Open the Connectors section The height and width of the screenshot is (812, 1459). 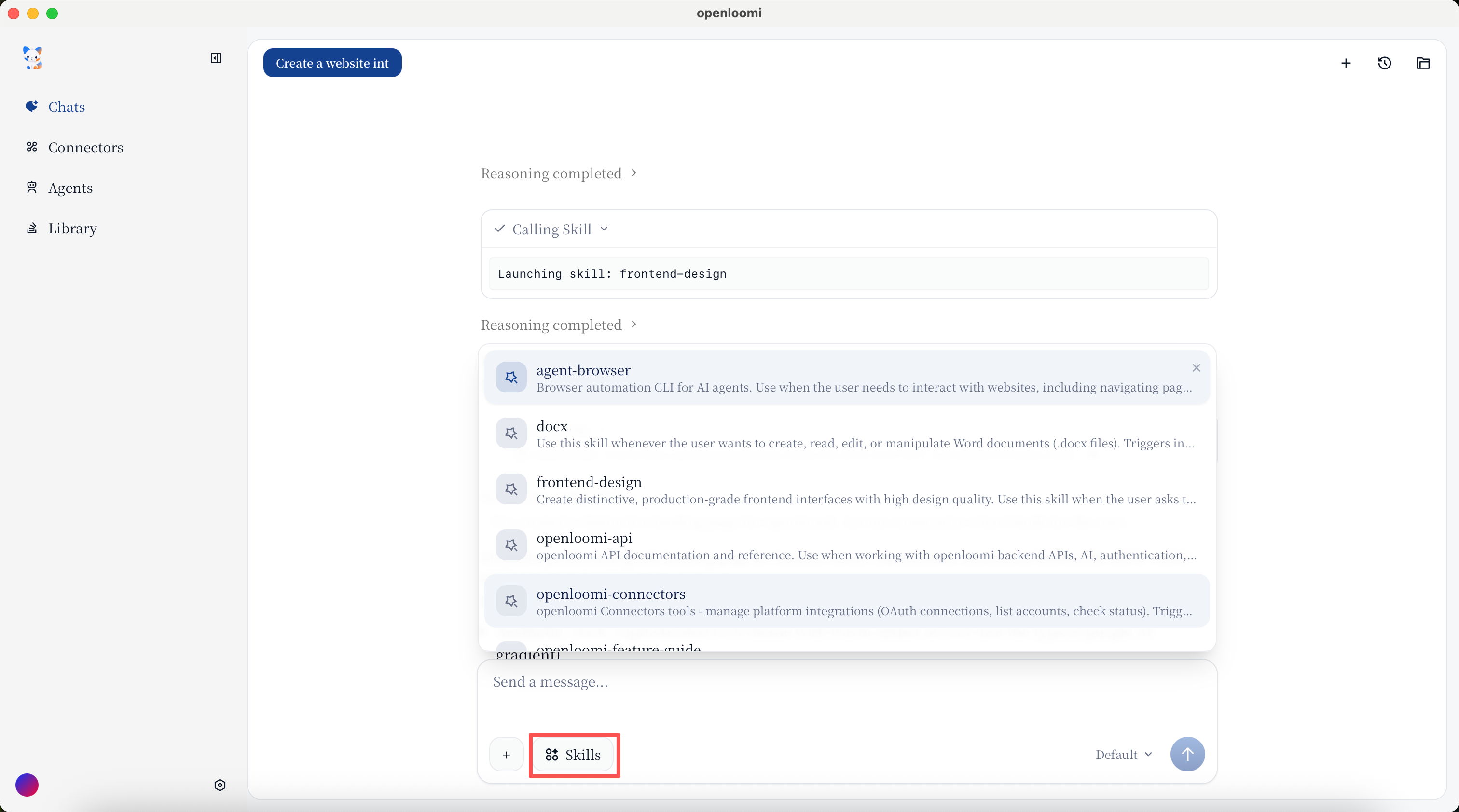pyautogui.click(x=74, y=147)
